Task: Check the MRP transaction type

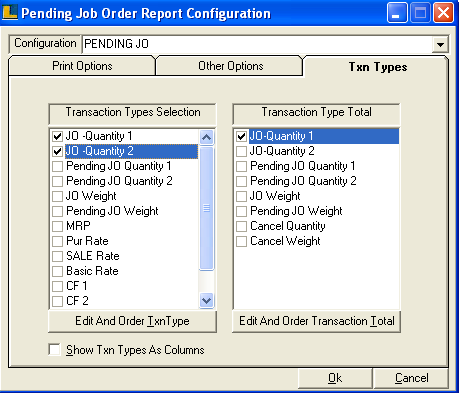Action: tap(58, 226)
